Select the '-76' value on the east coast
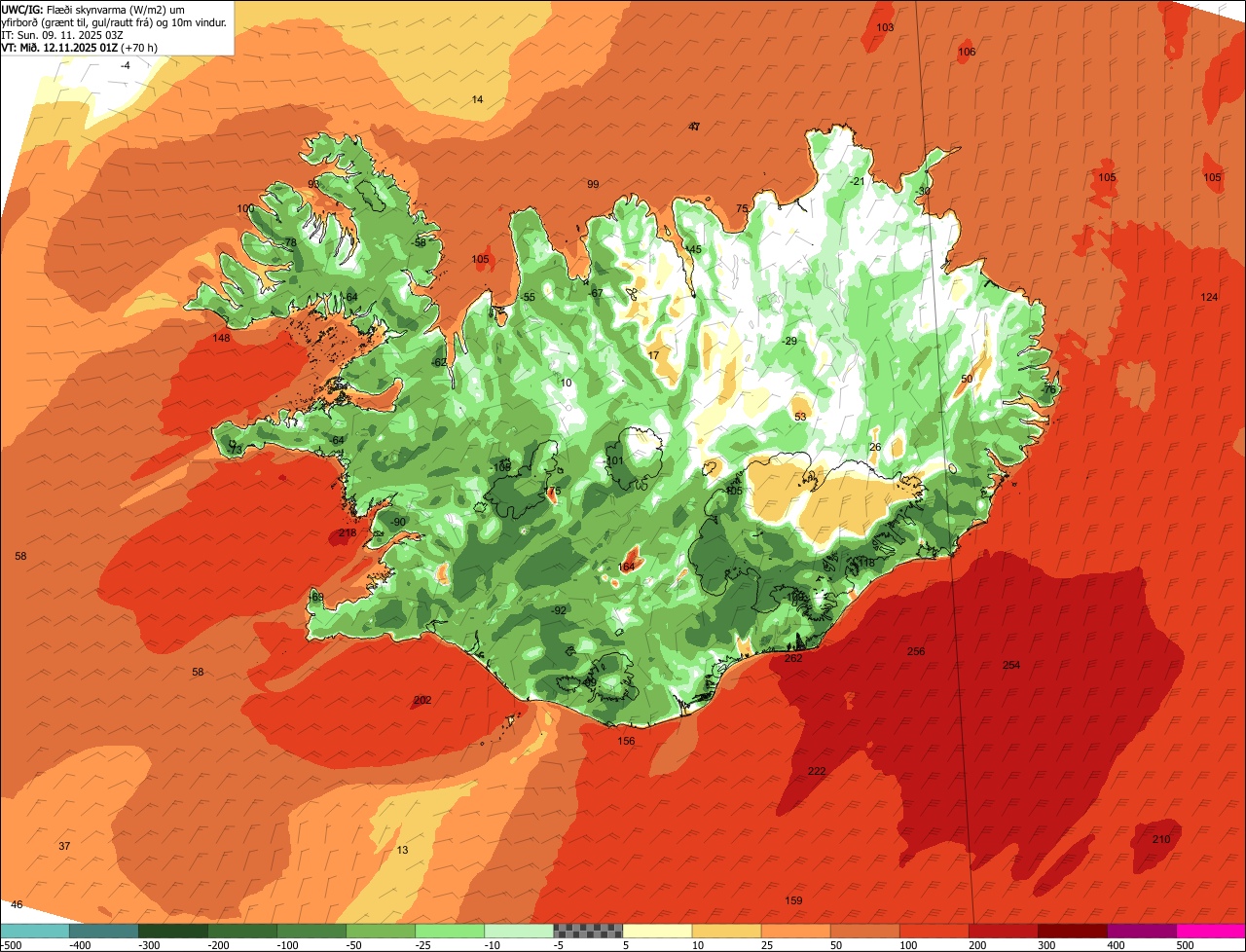1246x952 pixels. pyautogui.click(x=1047, y=389)
